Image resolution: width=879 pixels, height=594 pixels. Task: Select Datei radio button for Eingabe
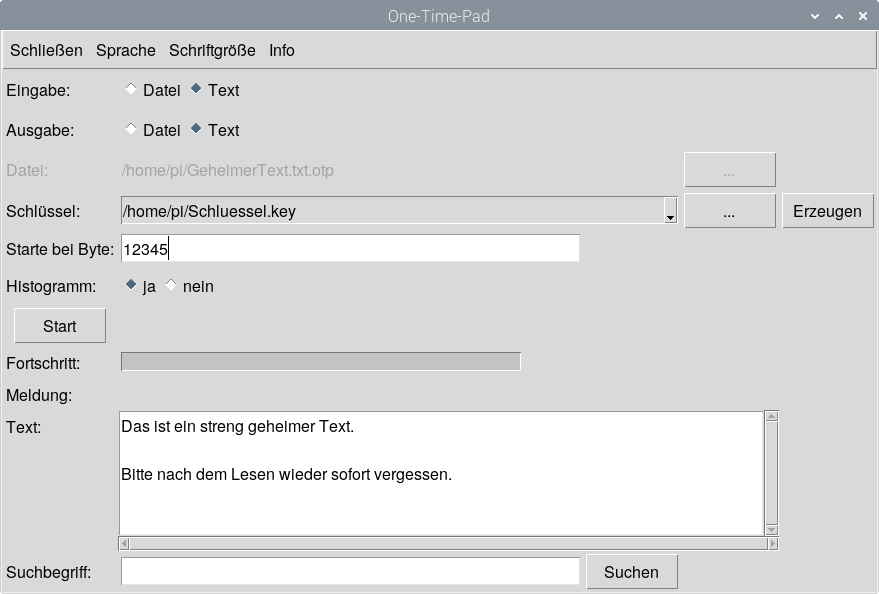pos(131,90)
